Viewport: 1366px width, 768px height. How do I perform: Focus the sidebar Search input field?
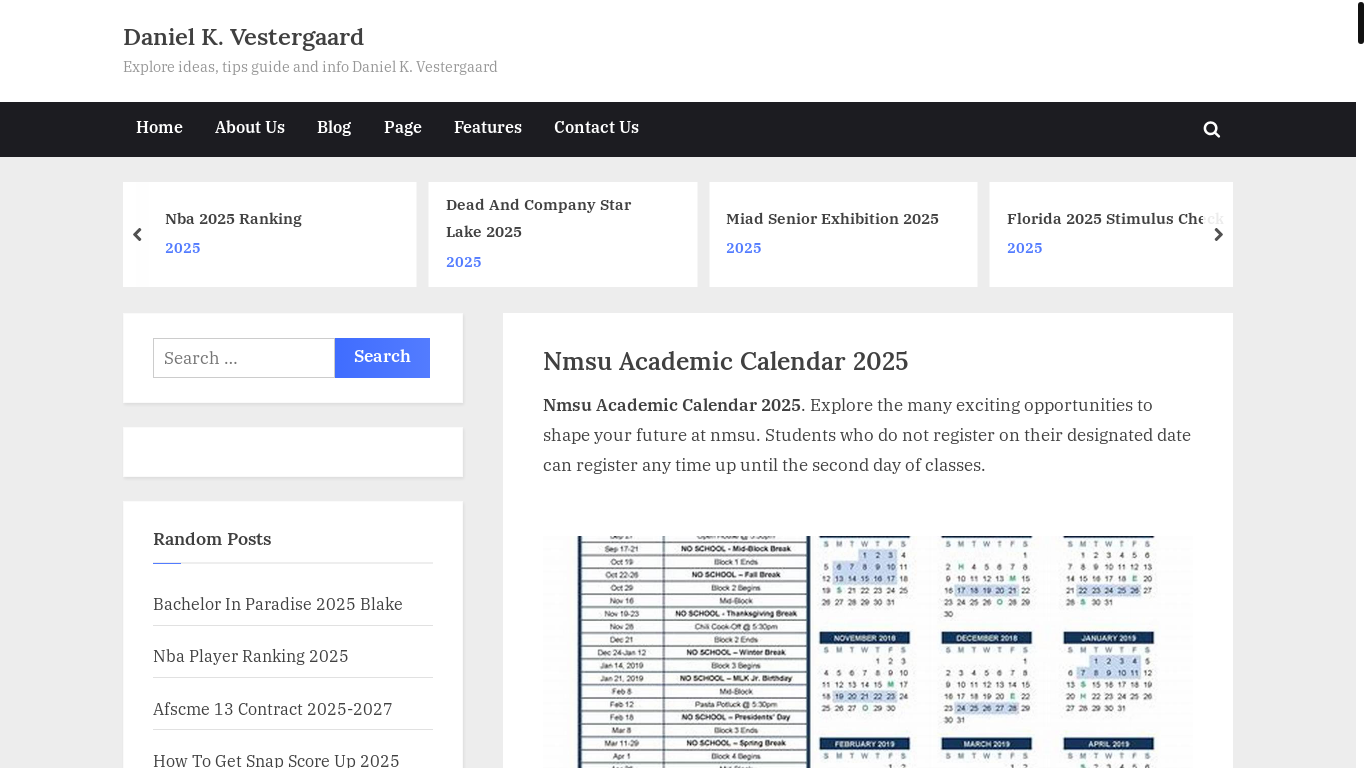(244, 358)
